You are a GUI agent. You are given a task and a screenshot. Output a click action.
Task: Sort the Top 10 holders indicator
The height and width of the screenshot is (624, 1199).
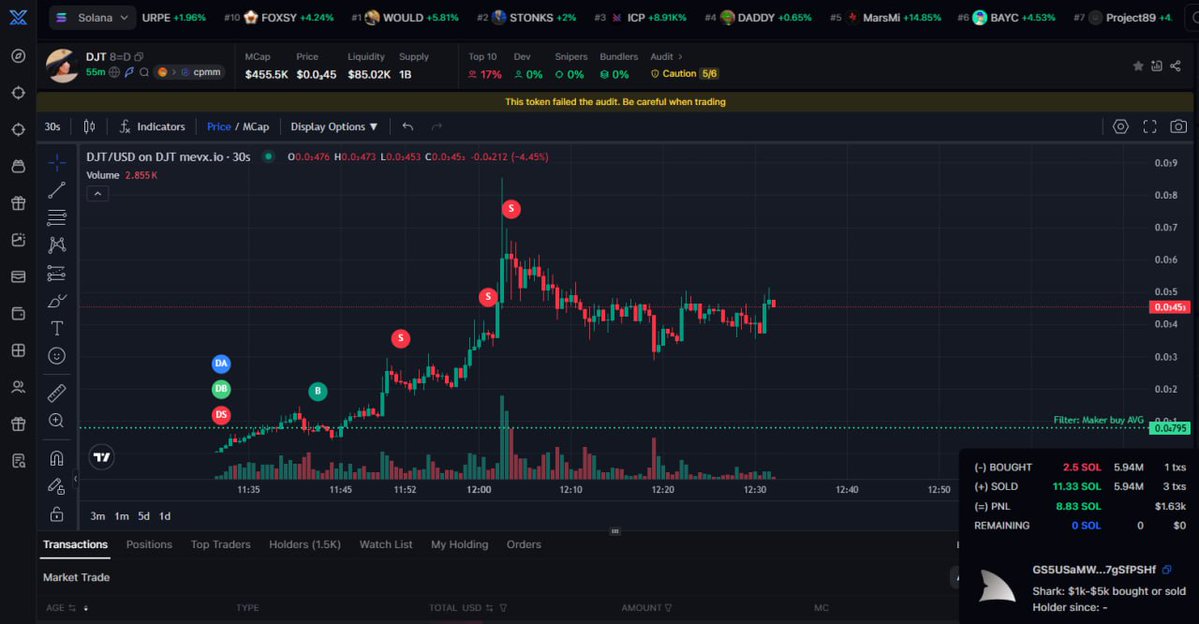click(483, 57)
